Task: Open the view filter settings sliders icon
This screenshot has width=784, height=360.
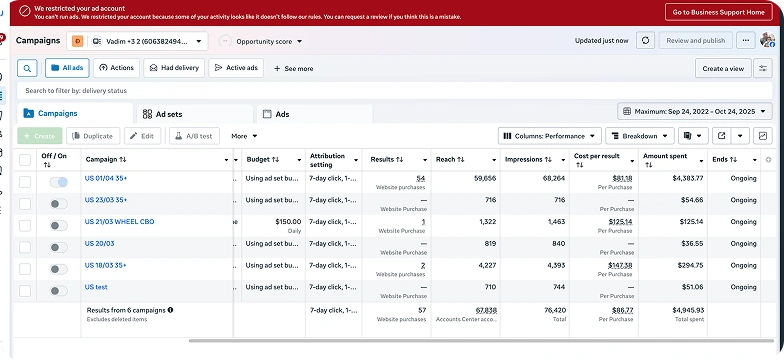Action: pos(762,68)
